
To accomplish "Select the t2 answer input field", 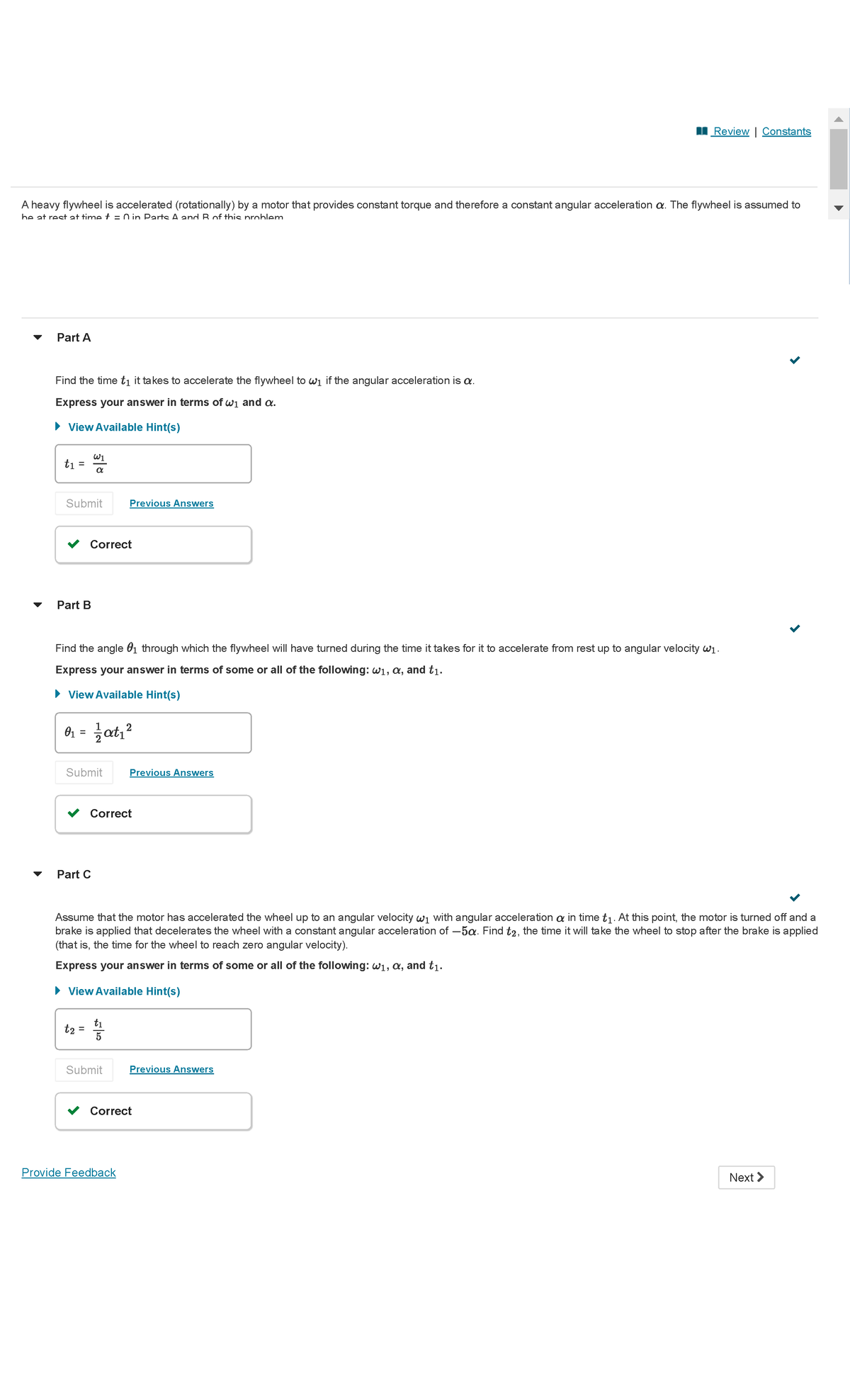I will click(152, 1028).
